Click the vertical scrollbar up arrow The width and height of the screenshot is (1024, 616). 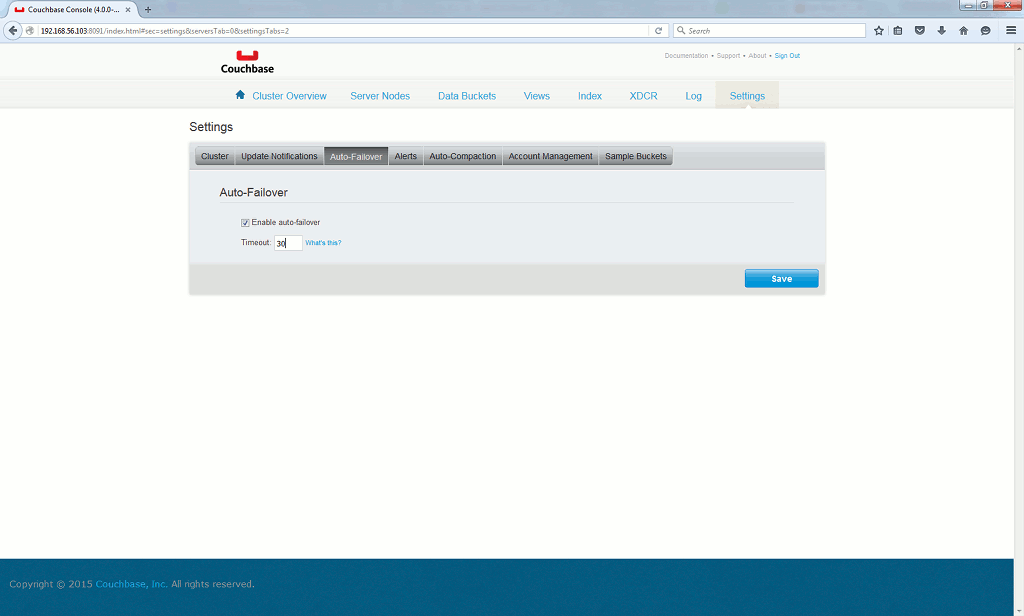[1019, 48]
